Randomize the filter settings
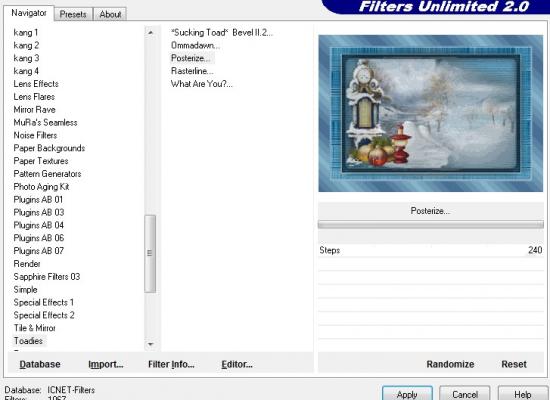Viewport: 550px width, 400px height. click(x=450, y=364)
